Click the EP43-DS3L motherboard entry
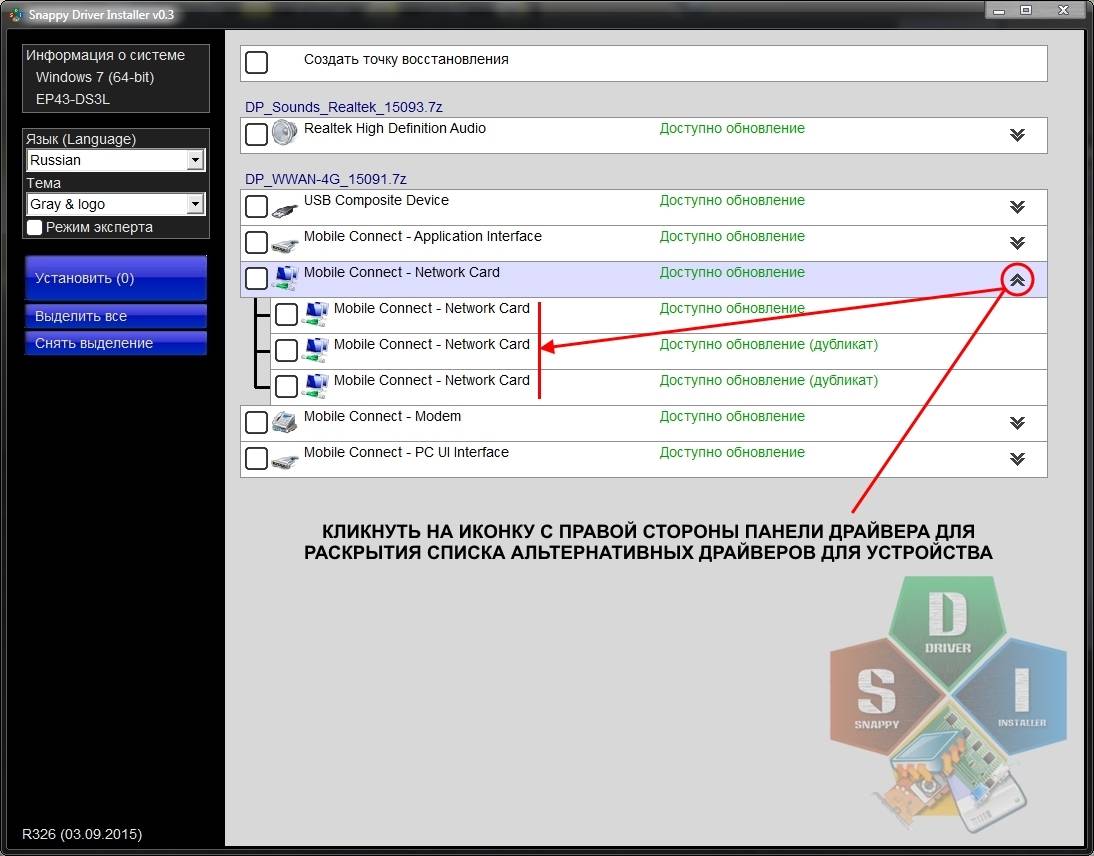 (73, 99)
